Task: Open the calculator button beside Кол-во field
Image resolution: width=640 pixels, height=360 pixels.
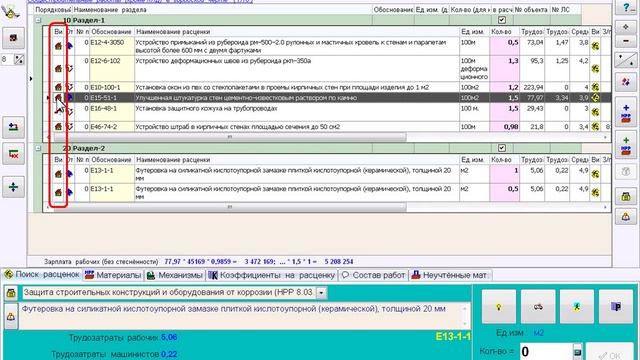Action: click(x=577, y=351)
